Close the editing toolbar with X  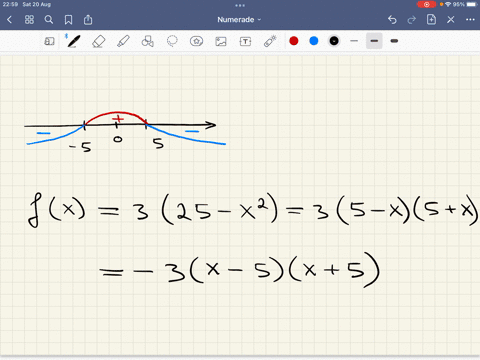[451, 20]
